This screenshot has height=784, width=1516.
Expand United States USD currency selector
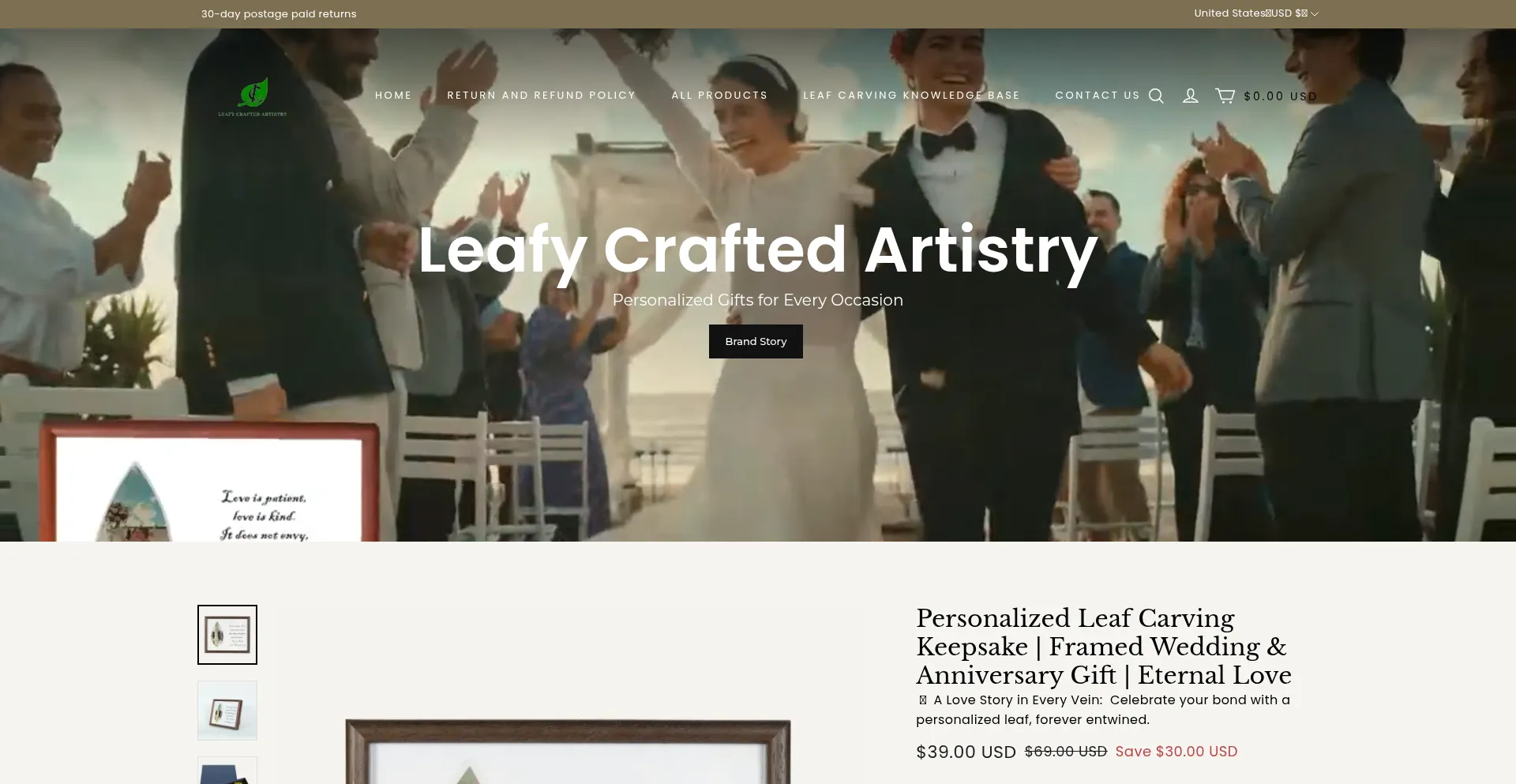(x=1256, y=13)
